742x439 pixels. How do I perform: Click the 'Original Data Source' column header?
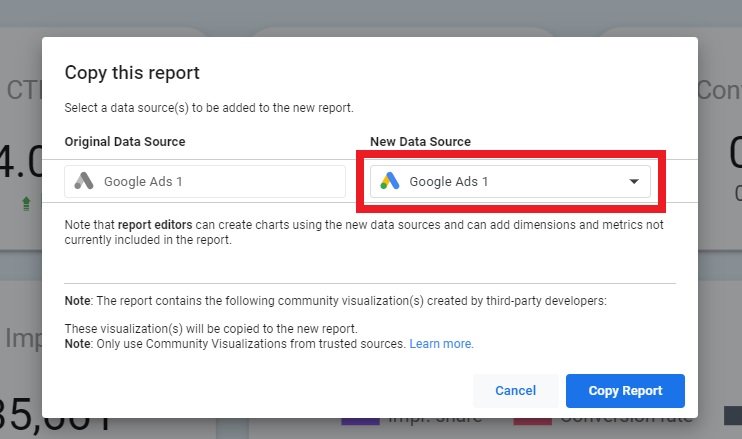point(125,142)
